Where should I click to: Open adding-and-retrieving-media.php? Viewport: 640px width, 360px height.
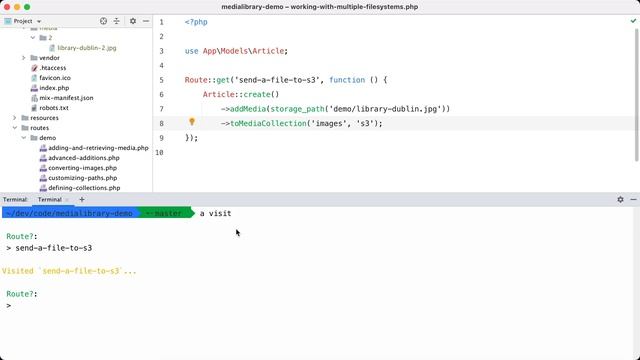tap(98, 148)
